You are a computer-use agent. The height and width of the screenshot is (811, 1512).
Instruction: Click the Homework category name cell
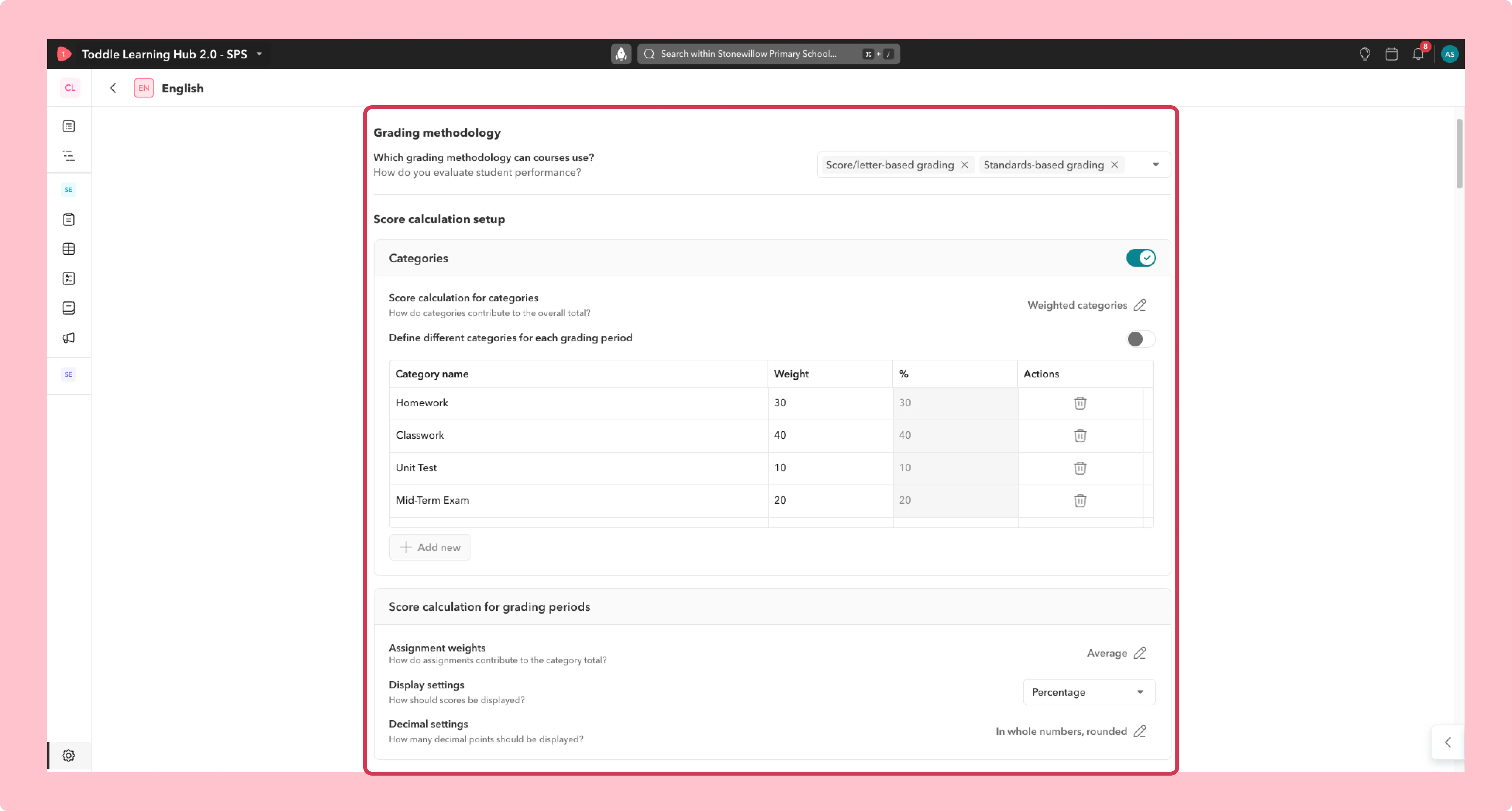pos(579,403)
